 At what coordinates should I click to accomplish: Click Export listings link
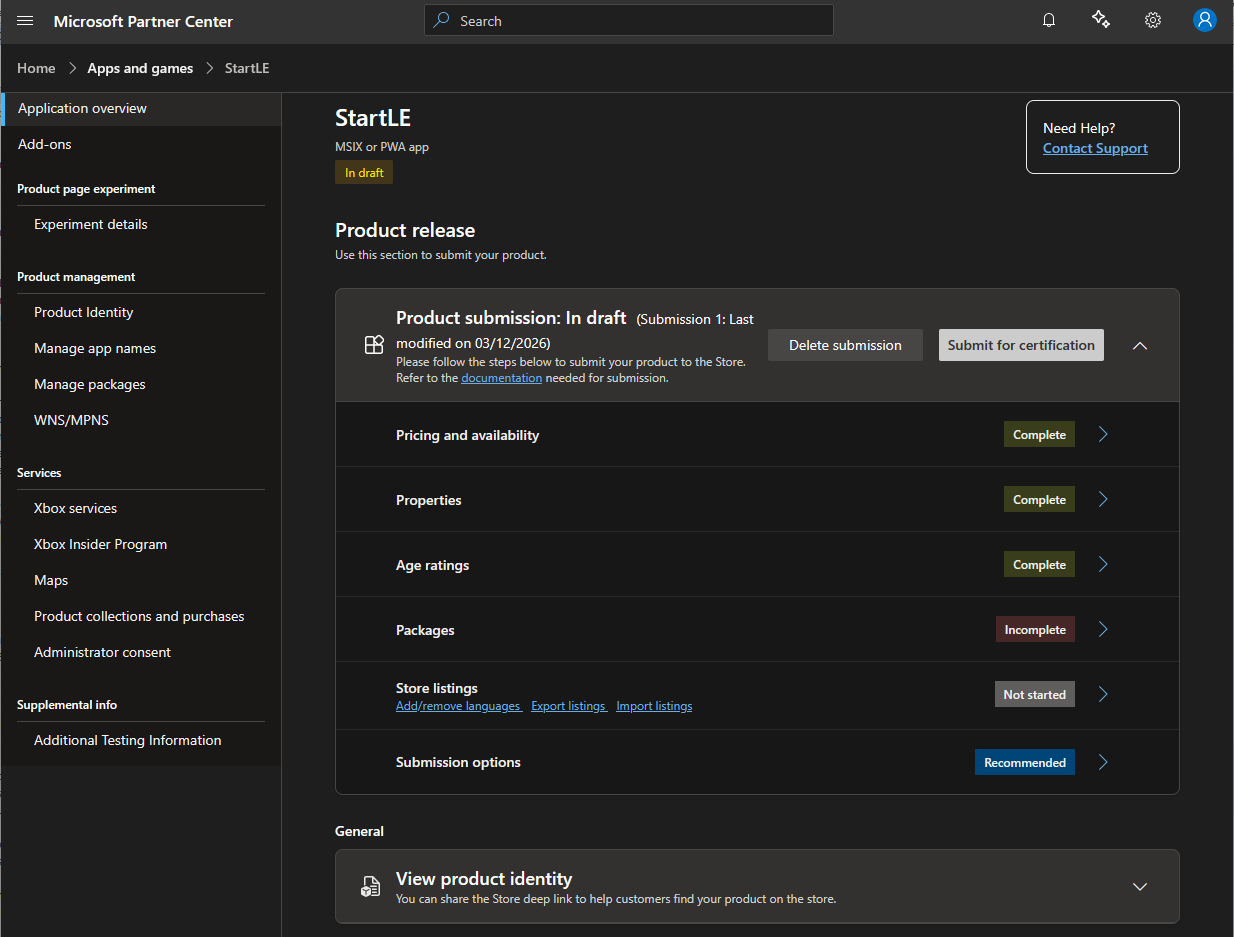point(569,706)
